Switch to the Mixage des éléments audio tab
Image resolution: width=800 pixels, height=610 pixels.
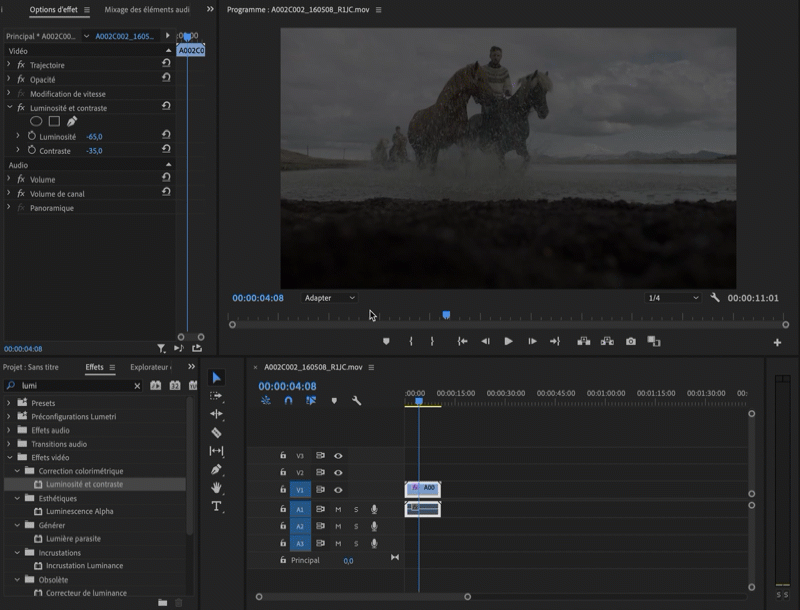147,9
